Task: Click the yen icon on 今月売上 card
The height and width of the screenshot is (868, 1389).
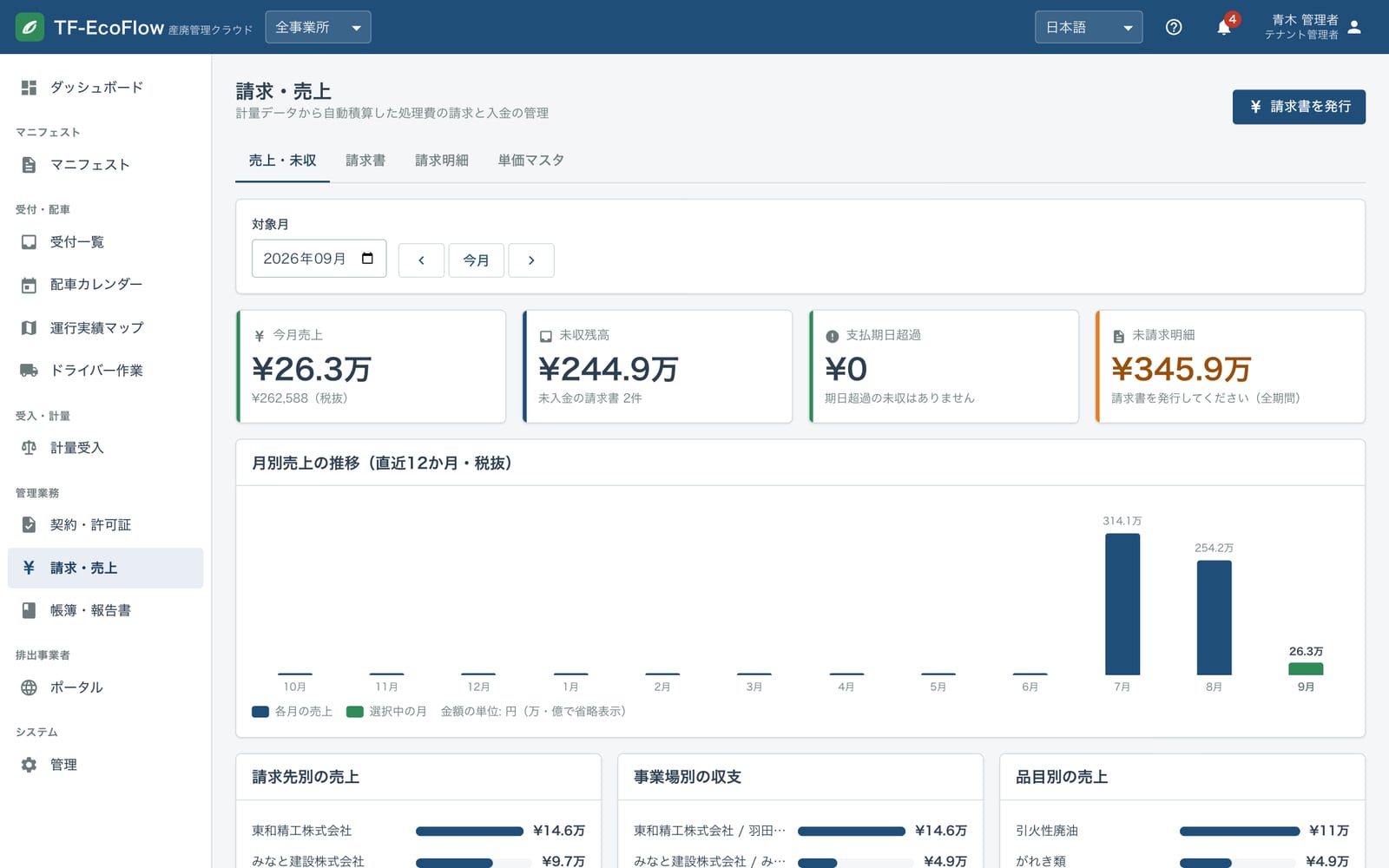Action: [x=259, y=336]
